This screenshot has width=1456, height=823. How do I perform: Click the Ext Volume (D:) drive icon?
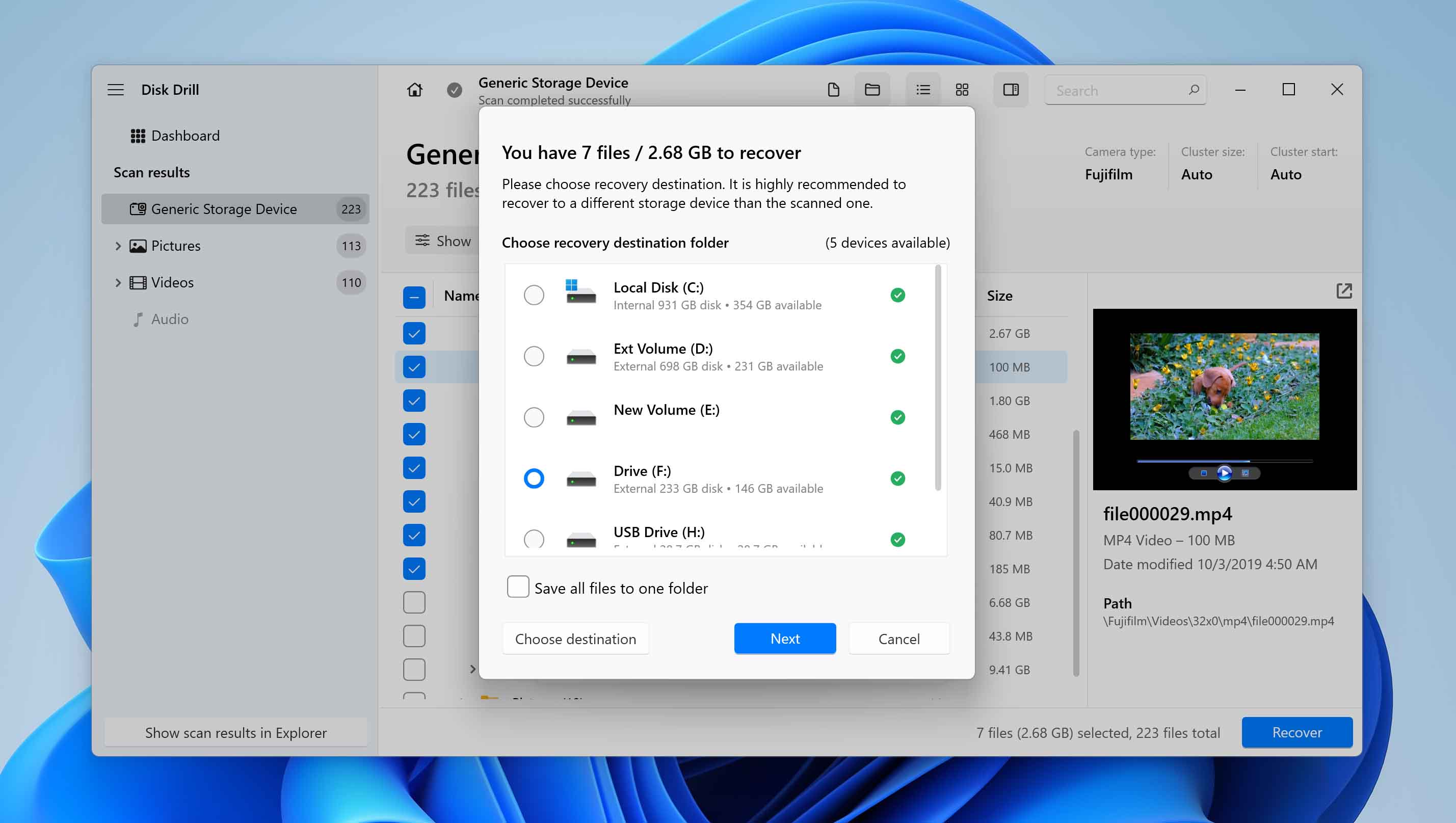click(580, 357)
